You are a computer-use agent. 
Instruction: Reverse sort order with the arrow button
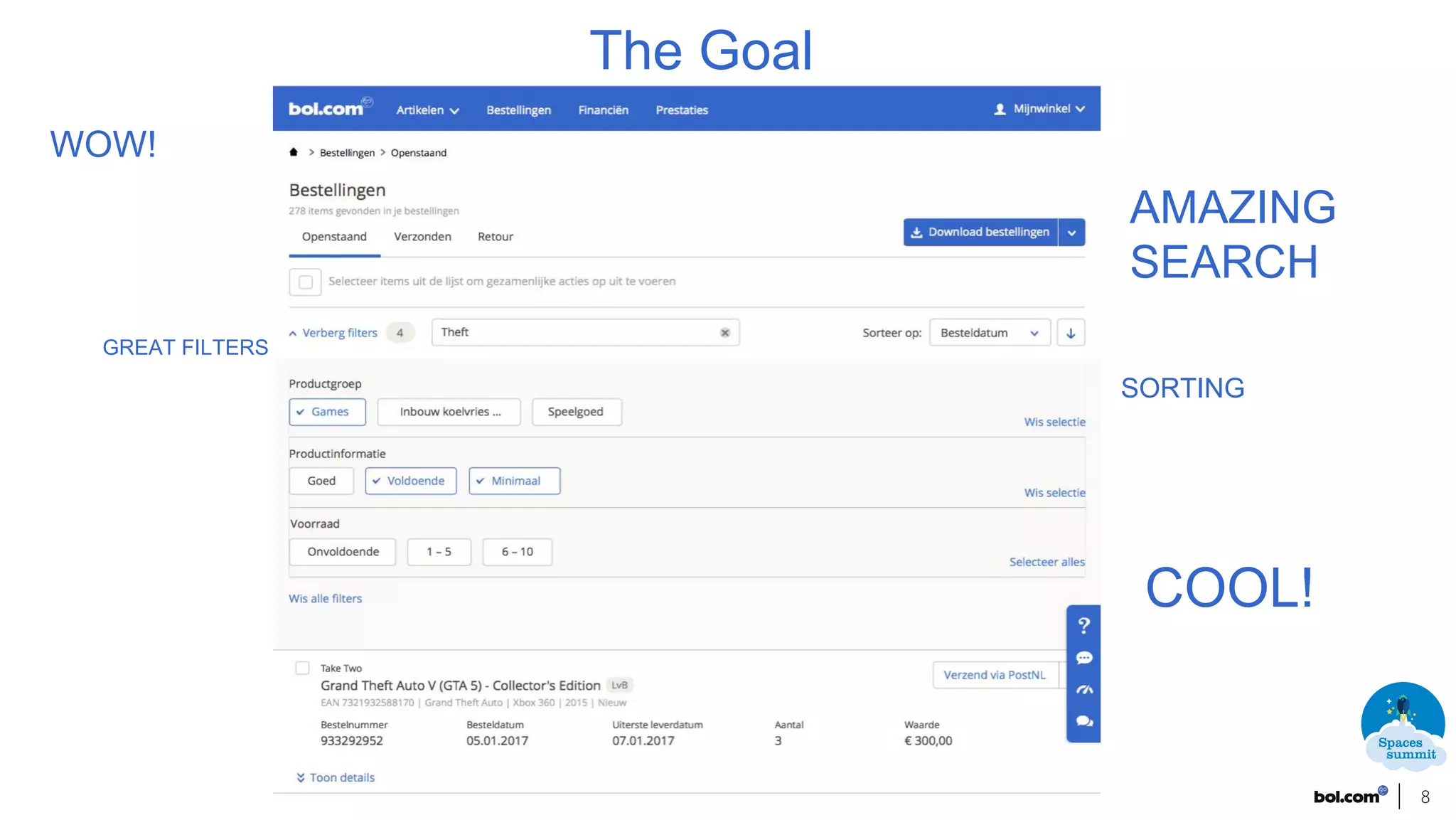click(x=1071, y=333)
